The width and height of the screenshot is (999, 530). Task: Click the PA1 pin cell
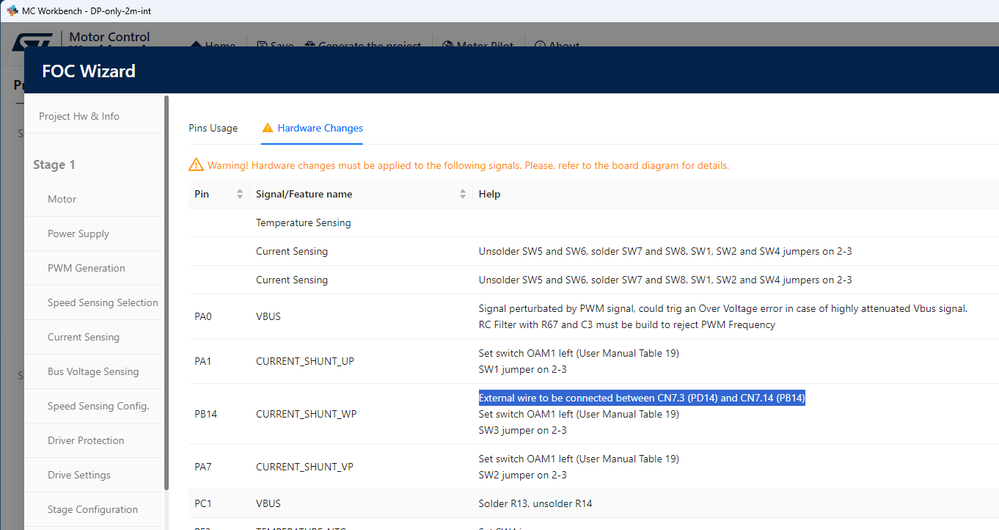pos(203,361)
